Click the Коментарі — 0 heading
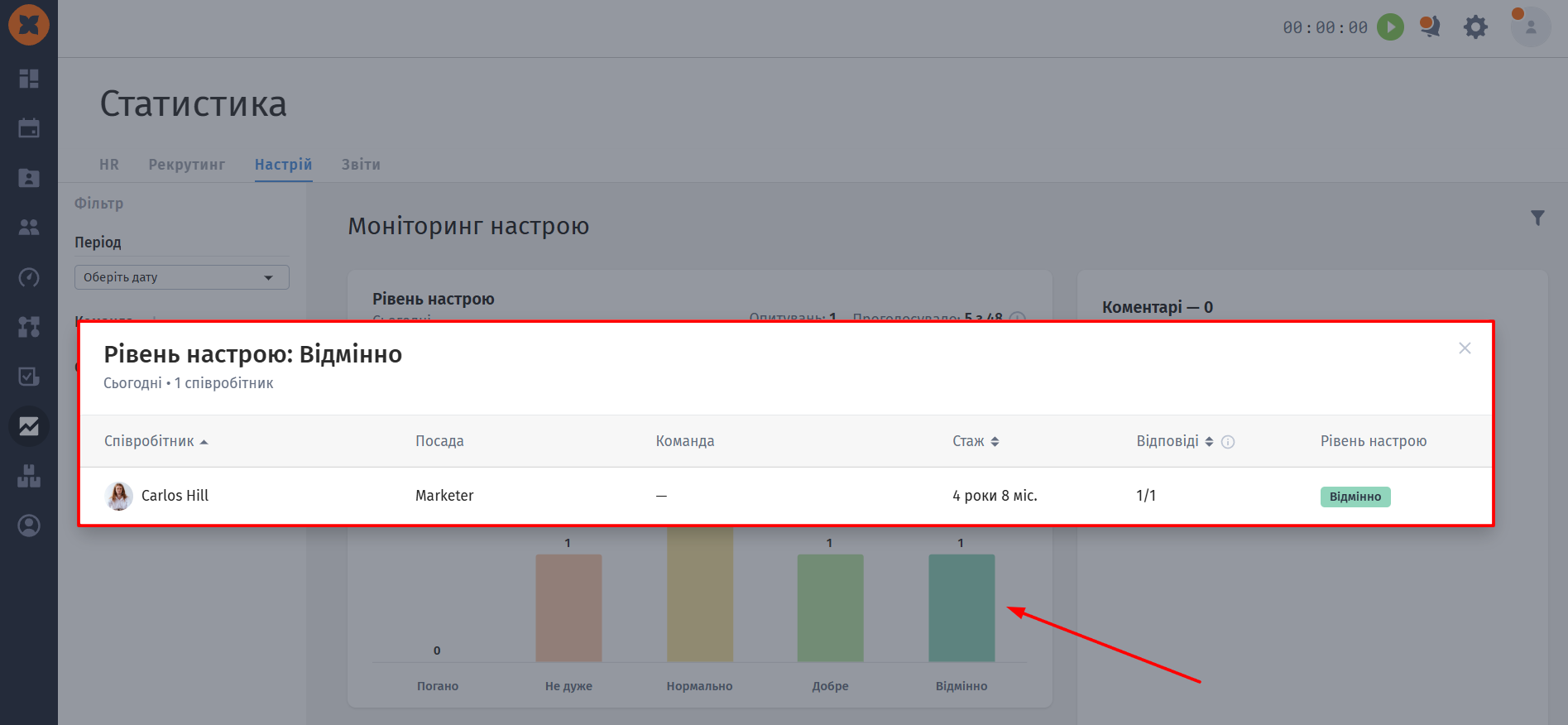This screenshot has width=1568, height=725. [1158, 307]
